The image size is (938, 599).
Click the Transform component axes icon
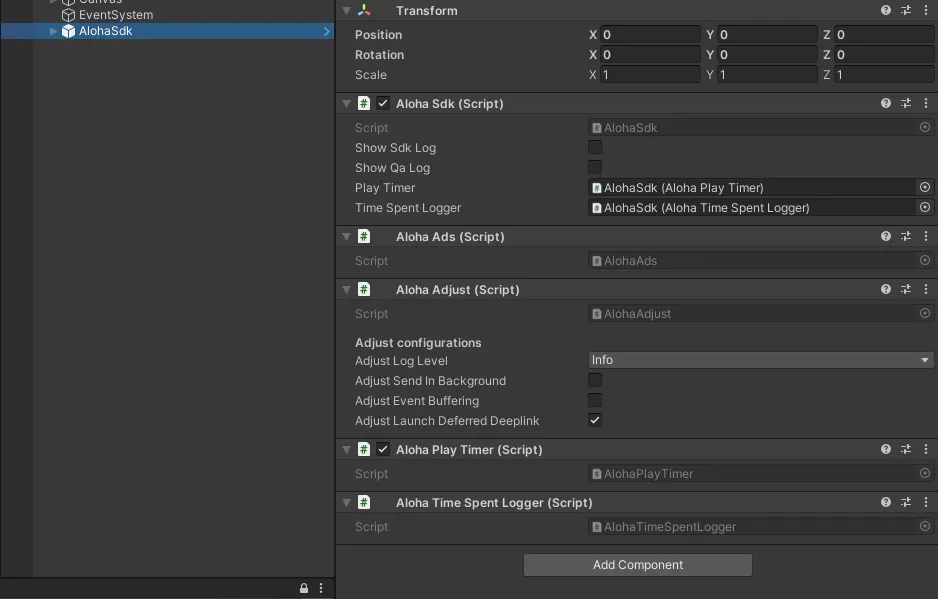click(364, 10)
